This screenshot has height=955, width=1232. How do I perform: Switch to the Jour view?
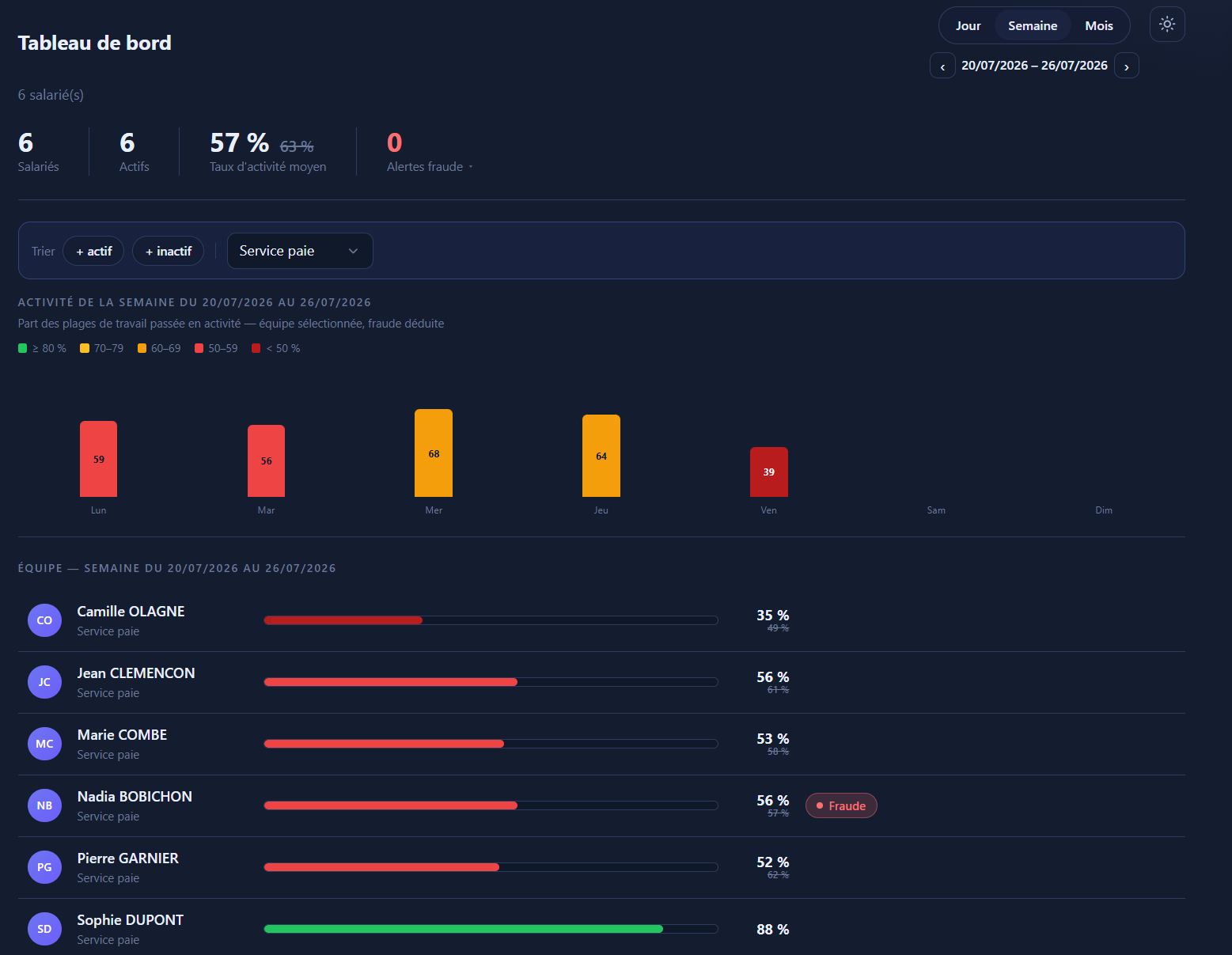[x=968, y=25]
